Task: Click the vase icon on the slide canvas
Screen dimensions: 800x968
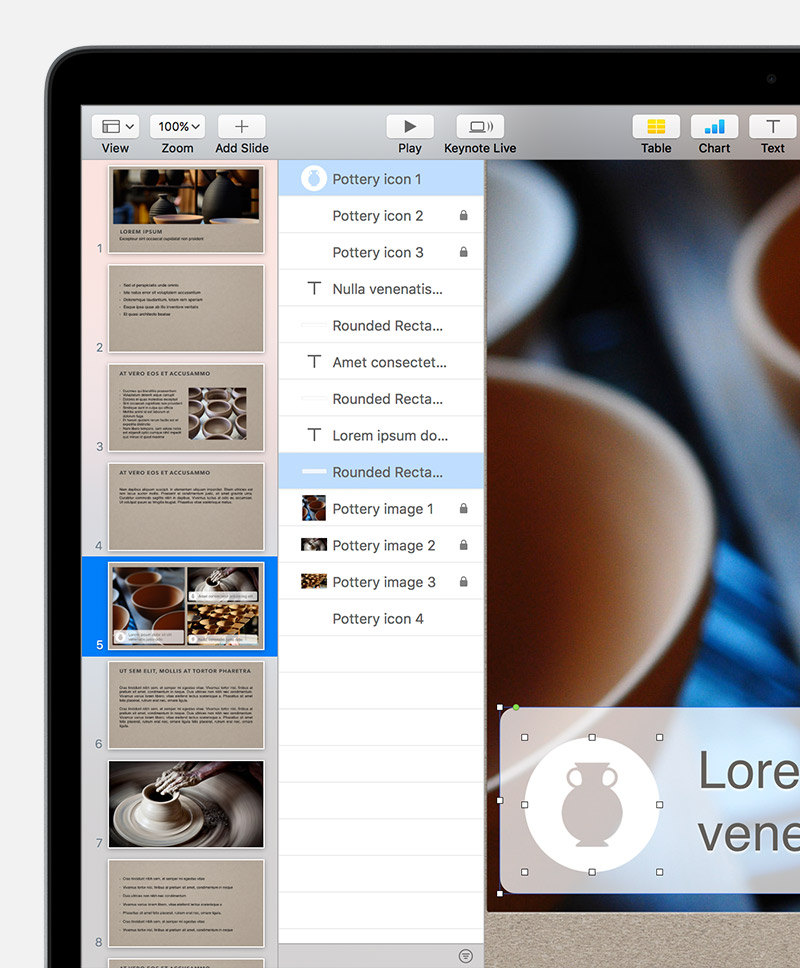Action: [x=591, y=804]
